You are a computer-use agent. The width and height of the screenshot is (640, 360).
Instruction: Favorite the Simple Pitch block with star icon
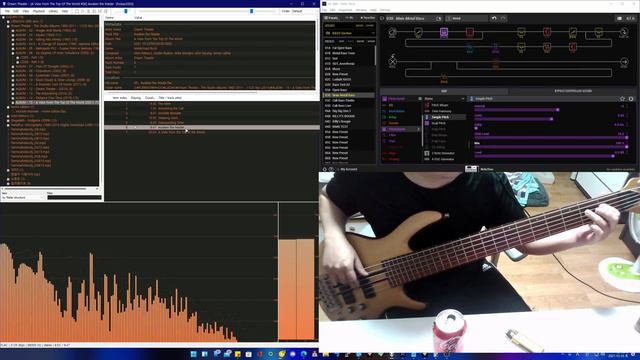(x=622, y=99)
